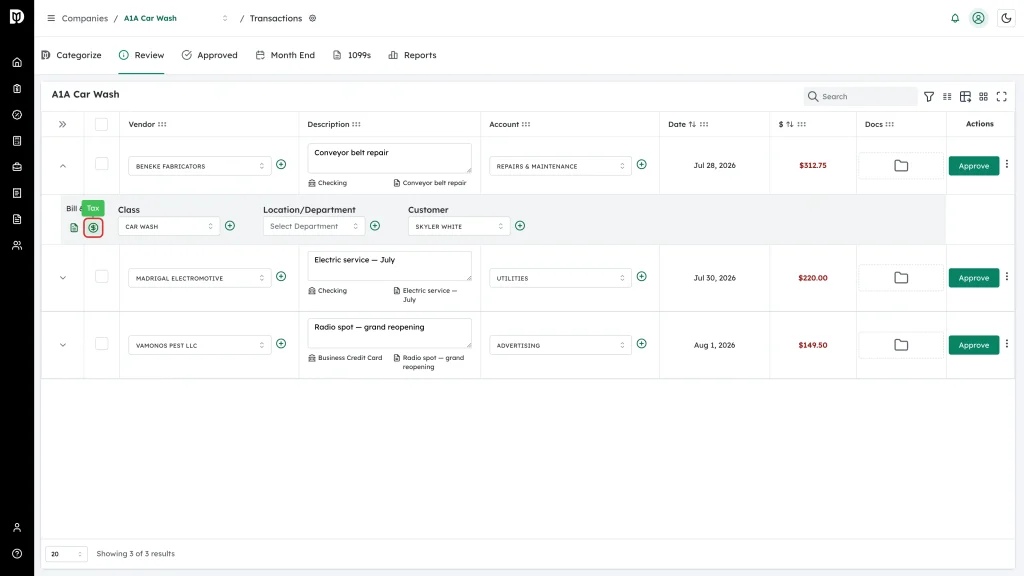
Task: Add new department next to Select Department
Action: [375, 226]
